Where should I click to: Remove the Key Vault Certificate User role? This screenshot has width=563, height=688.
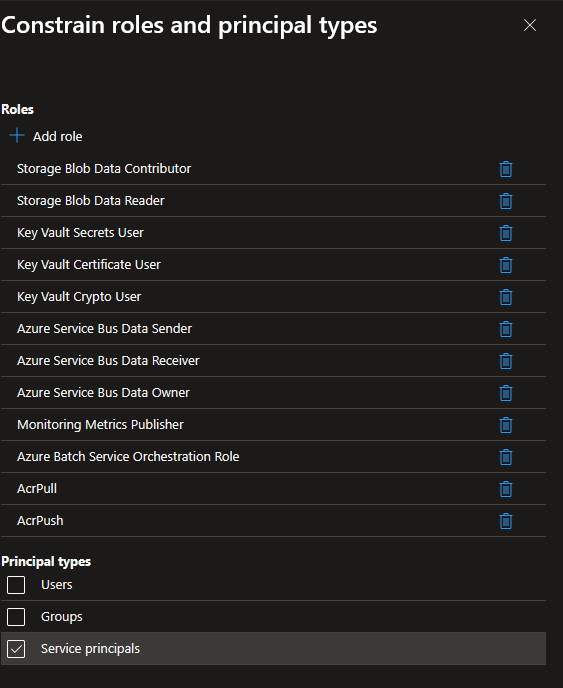pos(506,265)
